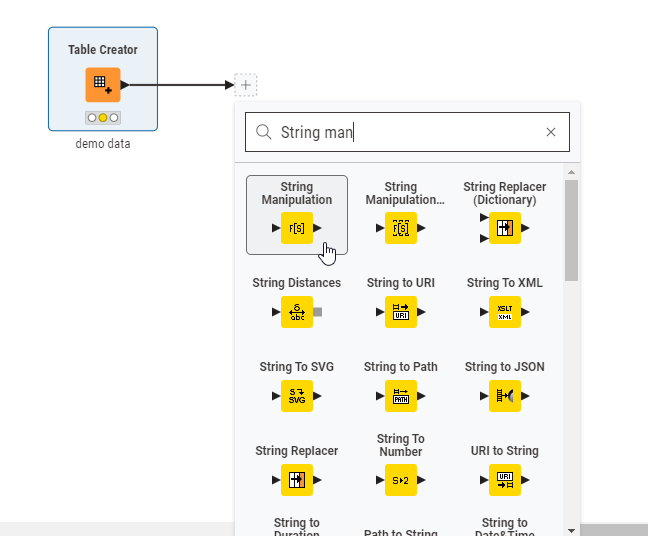
Task: Add the String To XML node
Action: click(504, 312)
